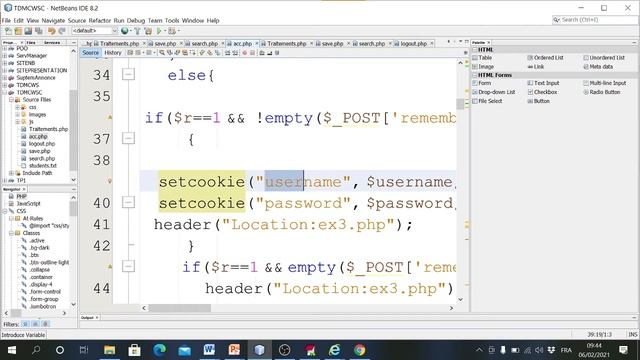
Task: Click the Projects tree vertical scrollbar
Action: 73,131
